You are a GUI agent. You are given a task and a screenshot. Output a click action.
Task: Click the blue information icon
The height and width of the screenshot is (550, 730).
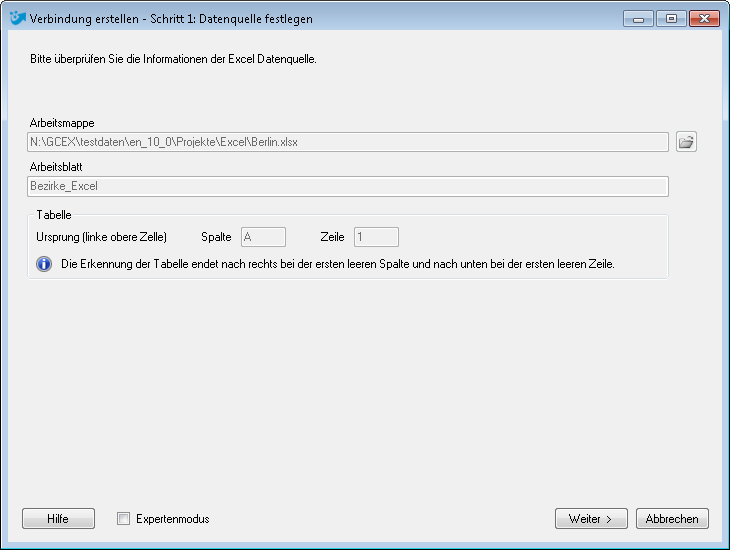pos(44,264)
